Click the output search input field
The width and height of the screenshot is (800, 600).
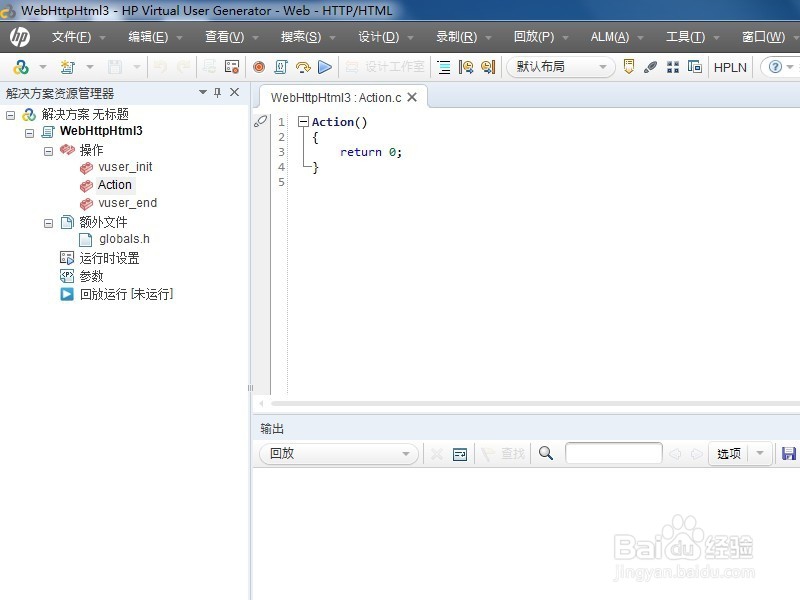pos(614,453)
